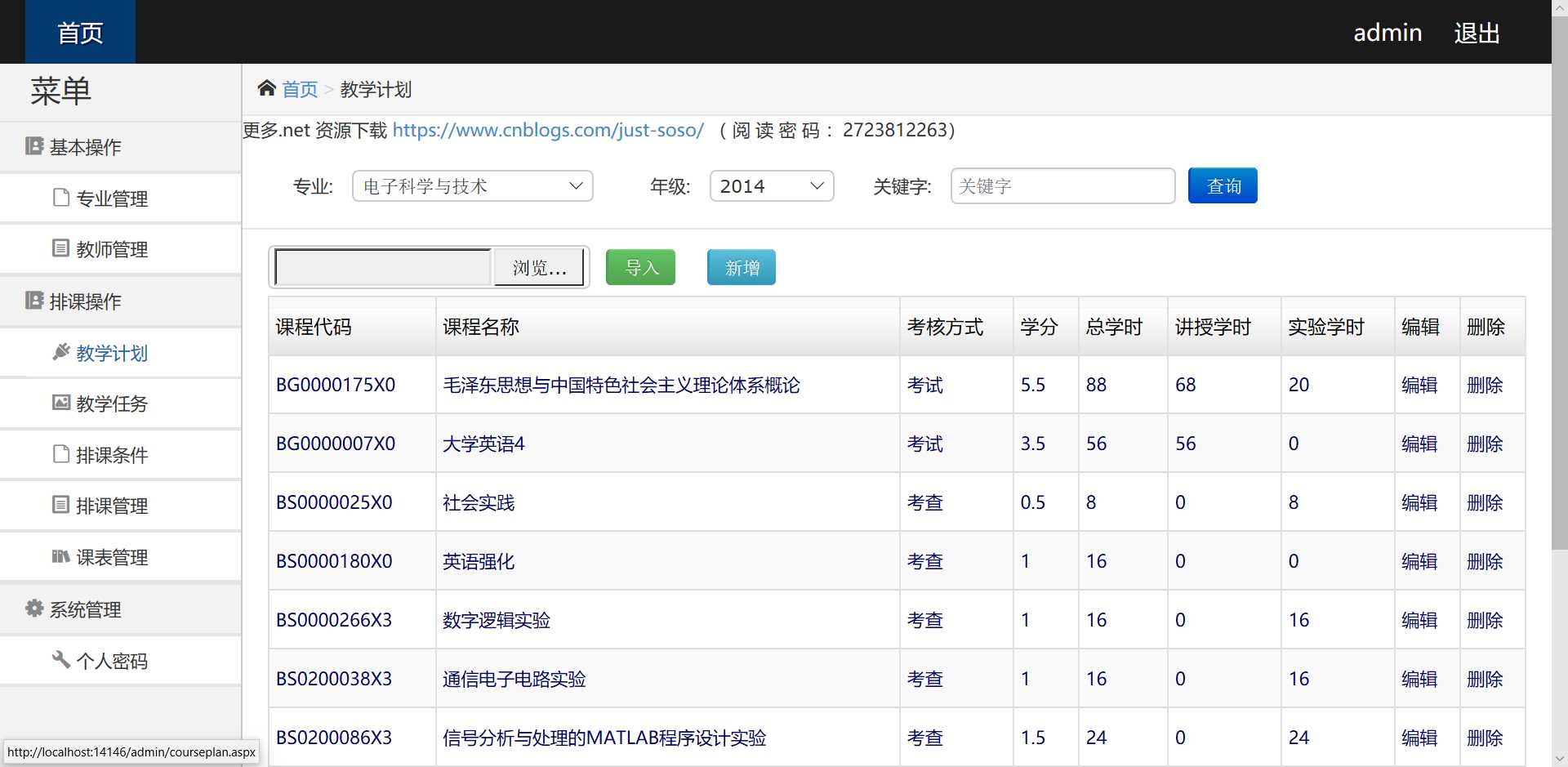Click the 基本操作 section icon
This screenshot has width=1568, height=767.
click(x=34, y=146)
